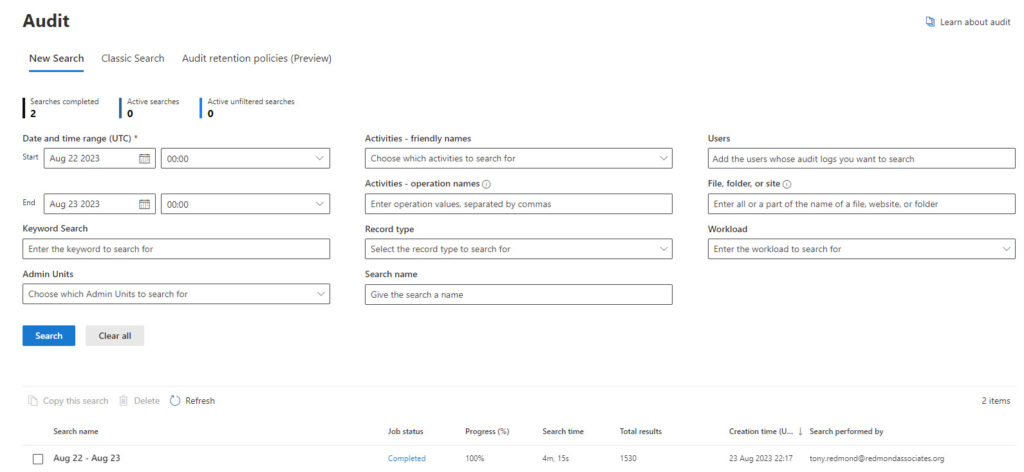
Task: Open the End date calendar picker icon
Action: coord(144,204)
